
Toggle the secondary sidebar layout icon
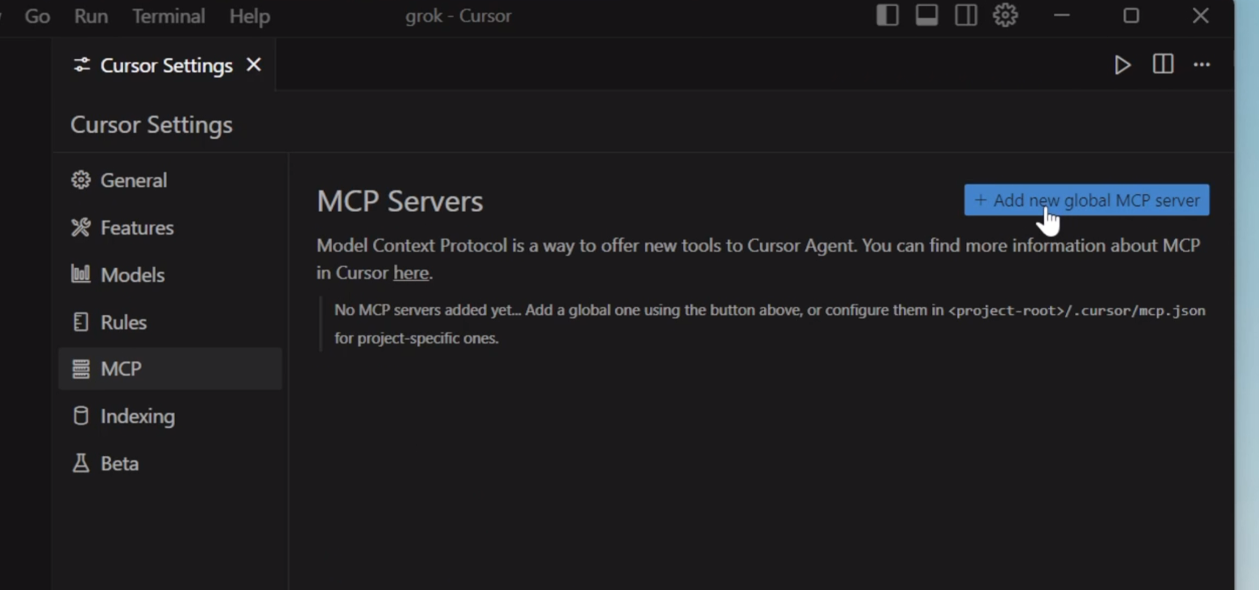pos(966,16)
